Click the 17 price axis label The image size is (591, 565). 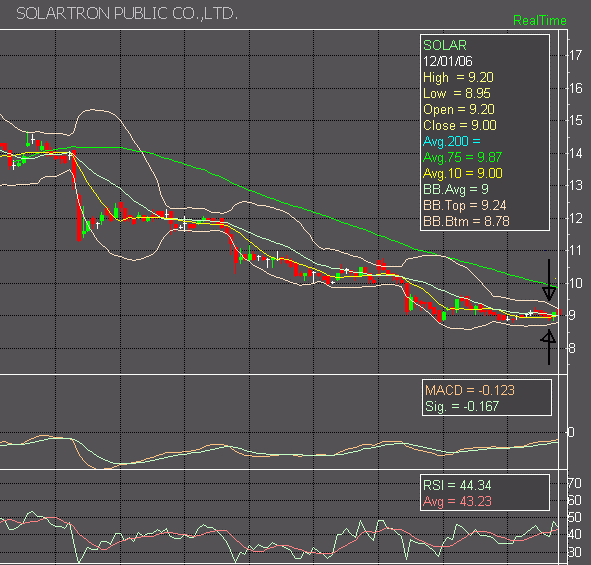pos(576,56)
